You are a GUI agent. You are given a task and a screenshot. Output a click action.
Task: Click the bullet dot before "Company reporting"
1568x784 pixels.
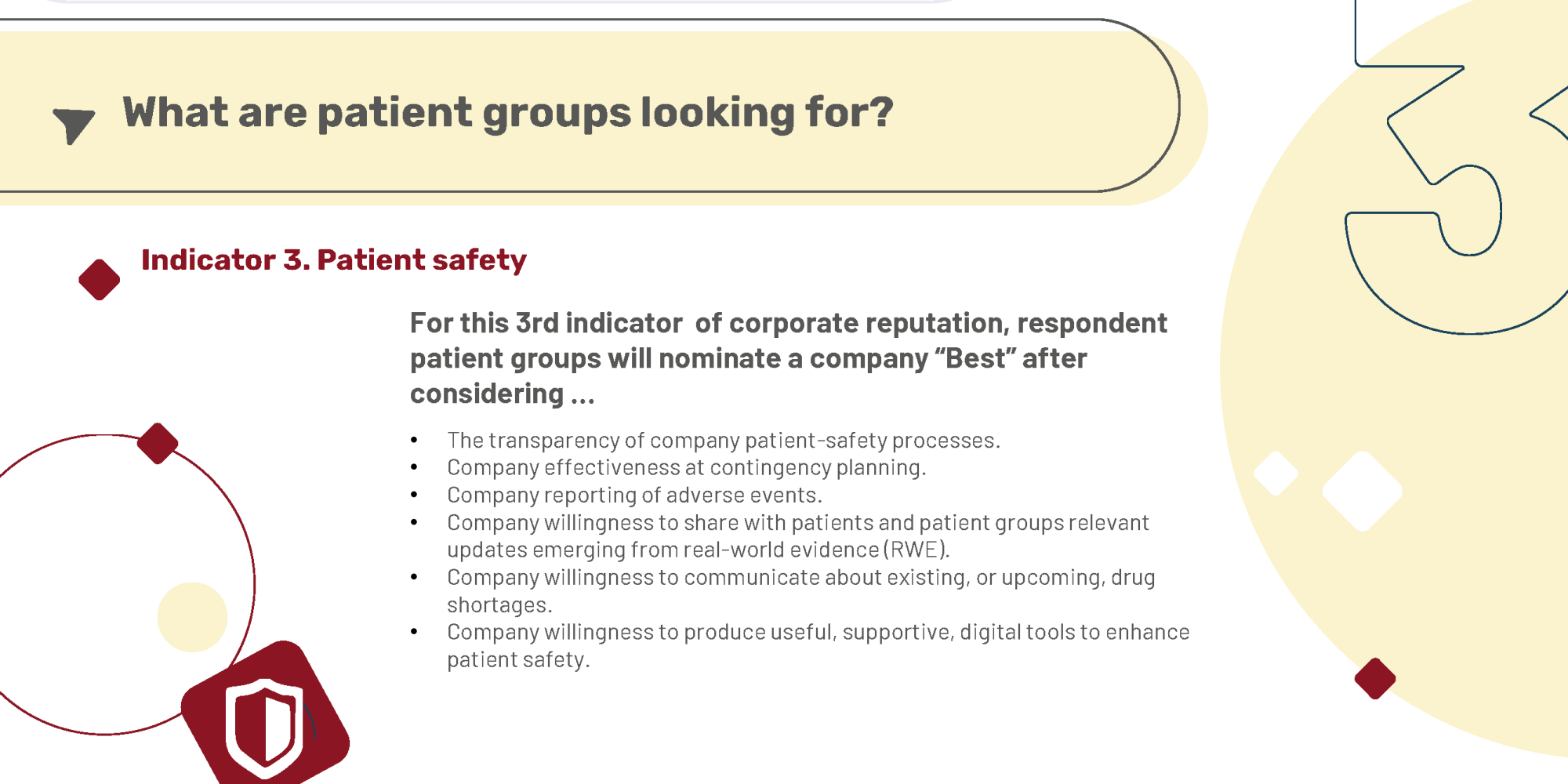click(x=414, y=495)
